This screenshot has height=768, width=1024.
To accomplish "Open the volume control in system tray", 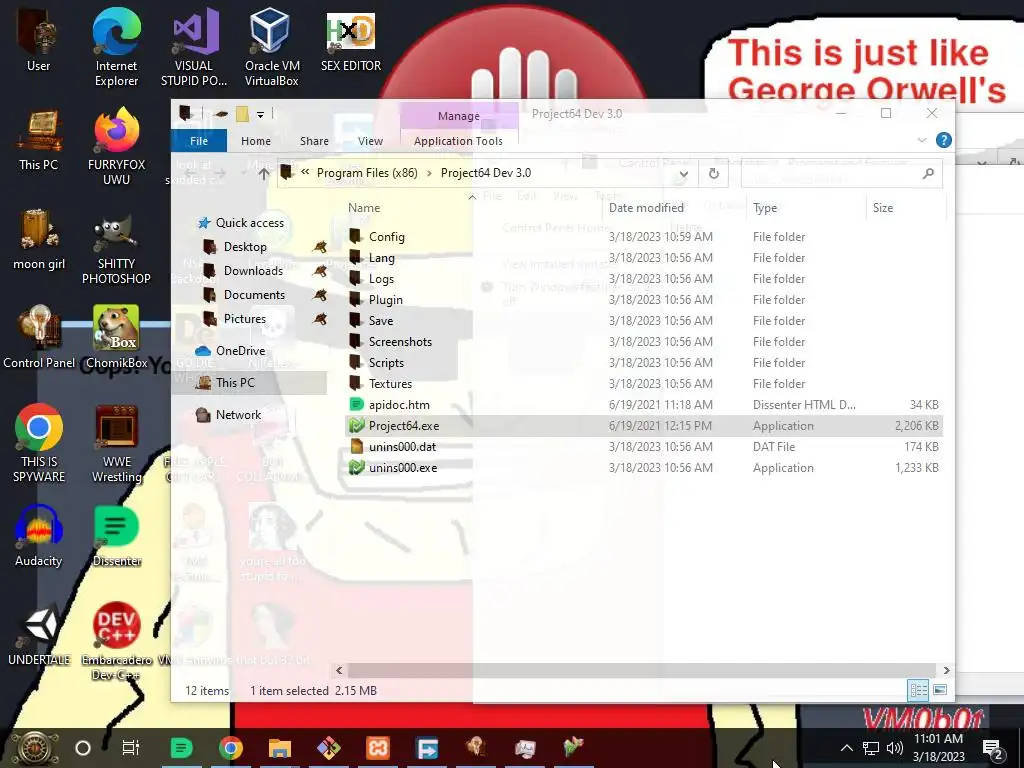I will [x=895, y=748].
